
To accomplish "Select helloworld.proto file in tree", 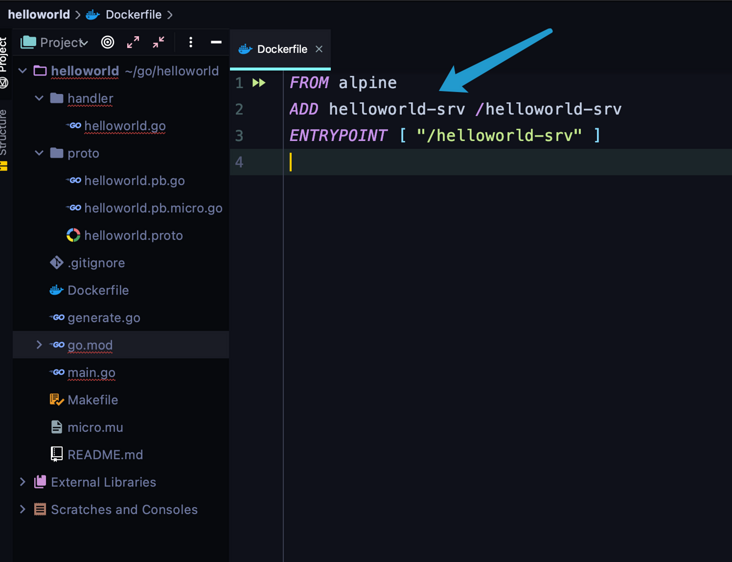I will pyautogui.click(x=133, y=235).
